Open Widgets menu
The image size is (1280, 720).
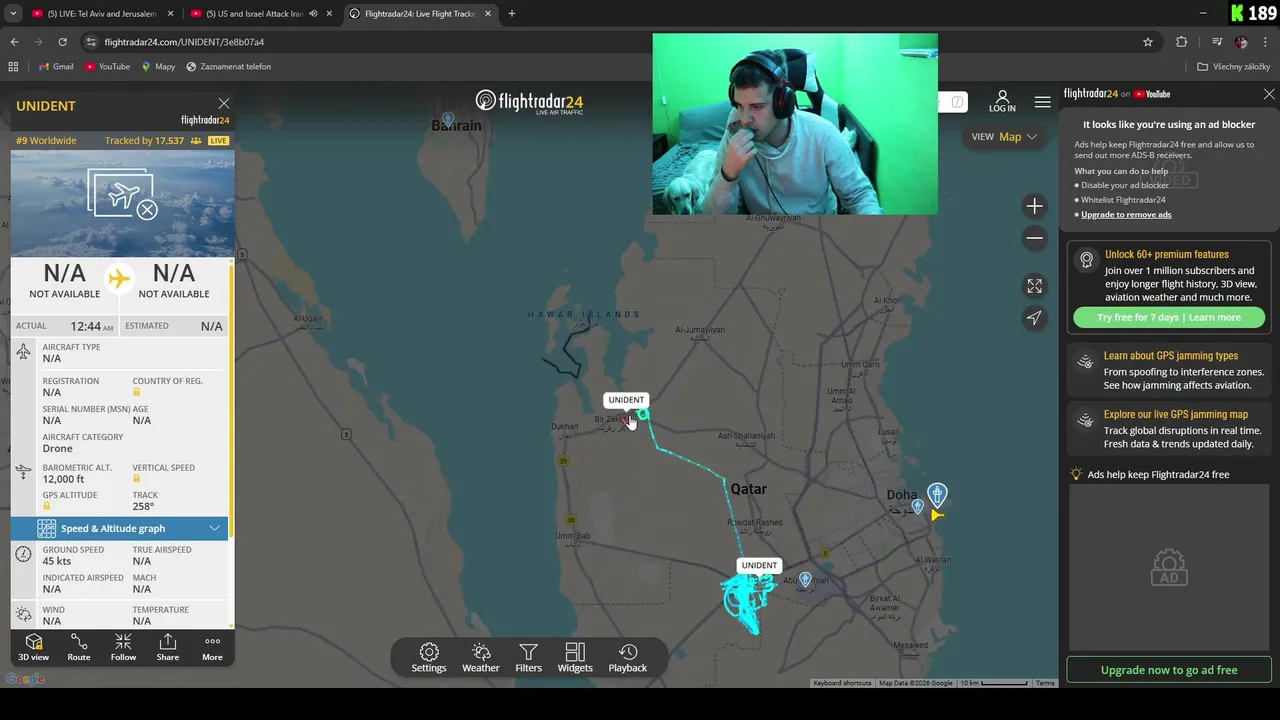pos(575,658)
